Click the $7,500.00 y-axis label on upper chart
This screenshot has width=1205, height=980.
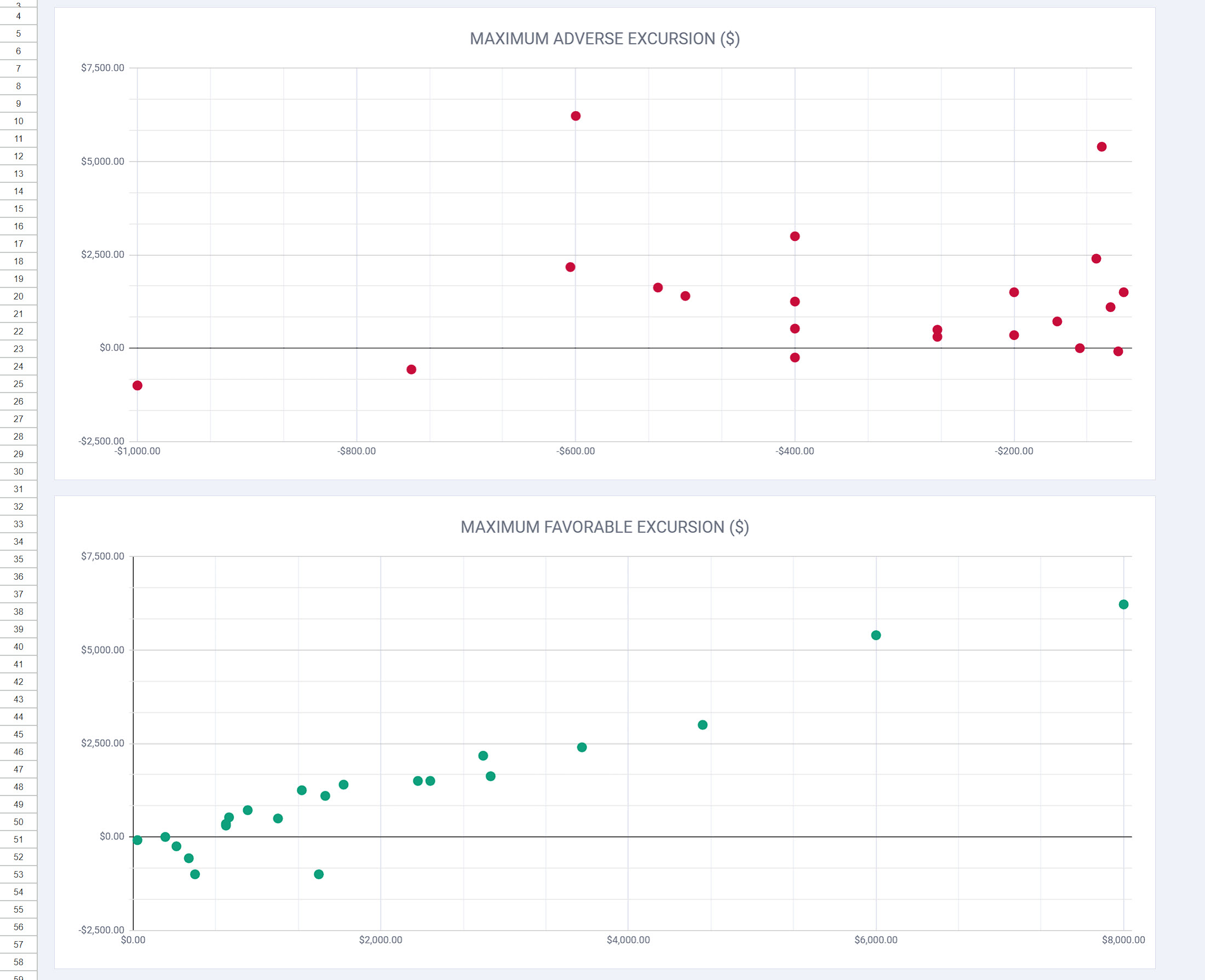pyautogui.click(x=102, y=68)
